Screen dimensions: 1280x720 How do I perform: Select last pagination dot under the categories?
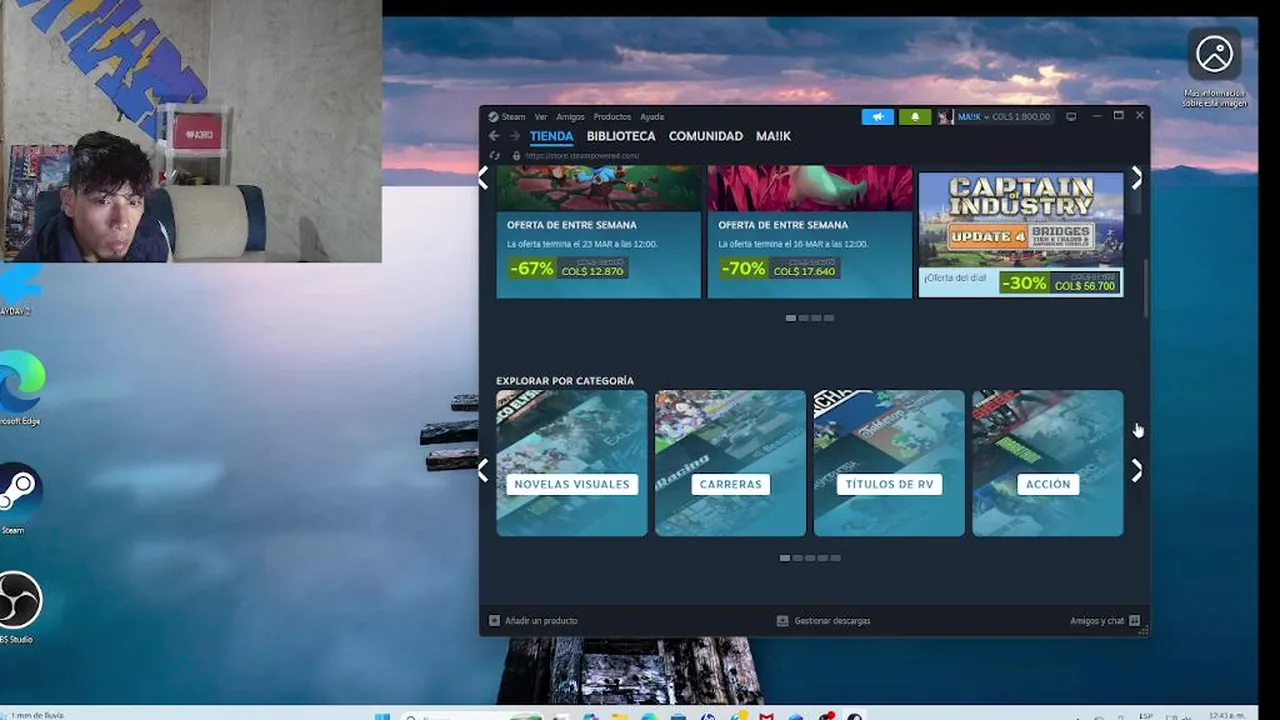(x=836, y=558)
